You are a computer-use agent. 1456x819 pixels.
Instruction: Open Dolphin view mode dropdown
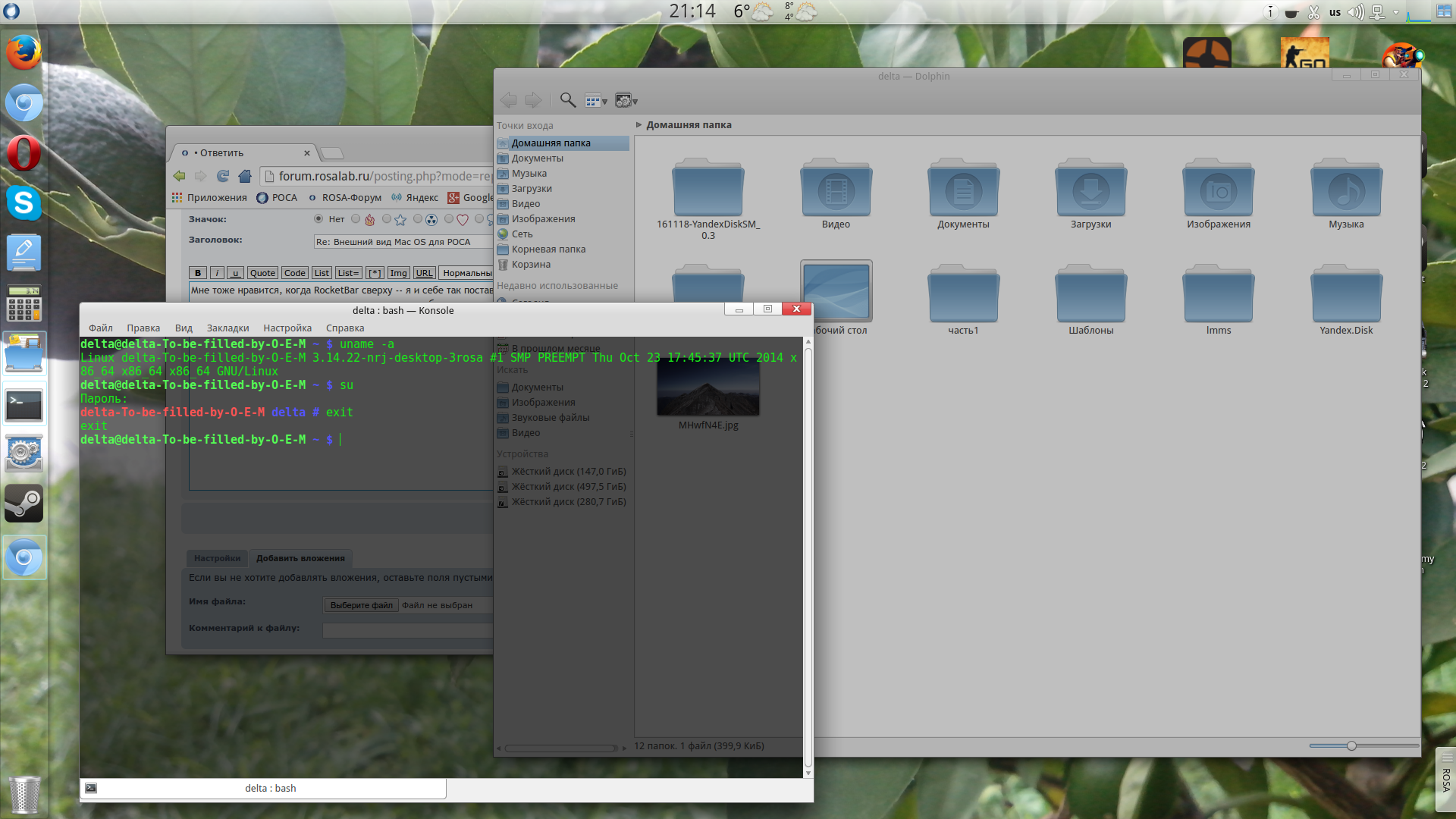[x=596, y=100]
